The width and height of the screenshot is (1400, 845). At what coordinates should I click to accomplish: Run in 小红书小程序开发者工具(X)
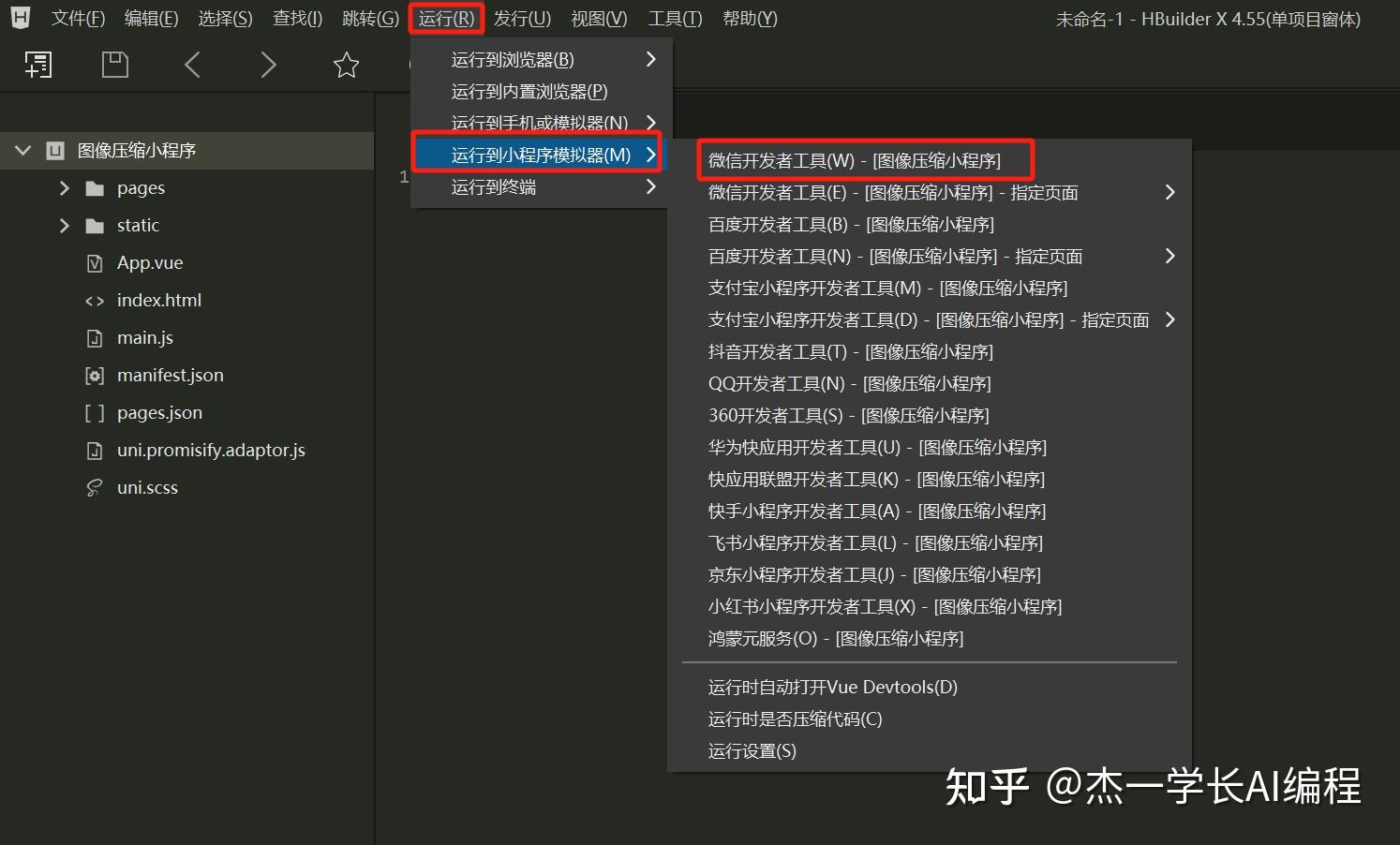[x=930, y=606]
